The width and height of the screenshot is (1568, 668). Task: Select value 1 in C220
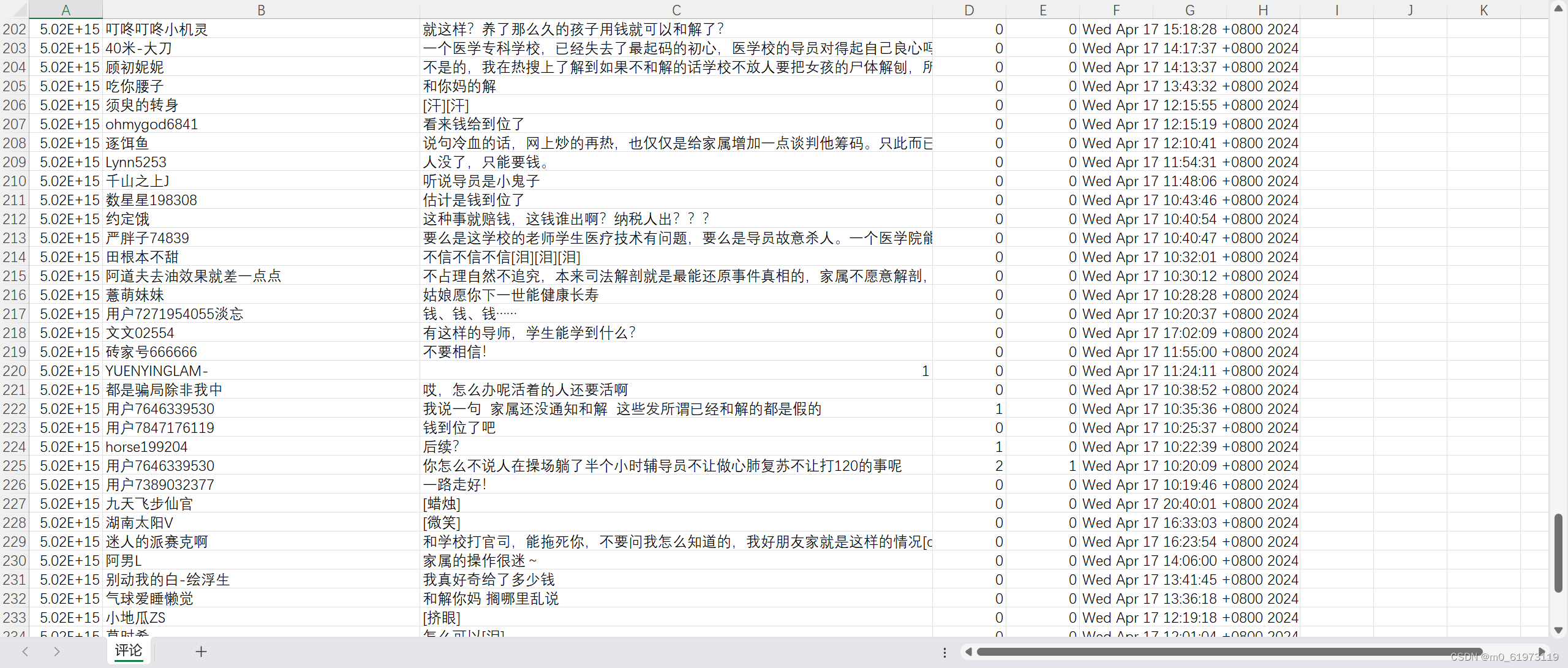coord(676,371)
